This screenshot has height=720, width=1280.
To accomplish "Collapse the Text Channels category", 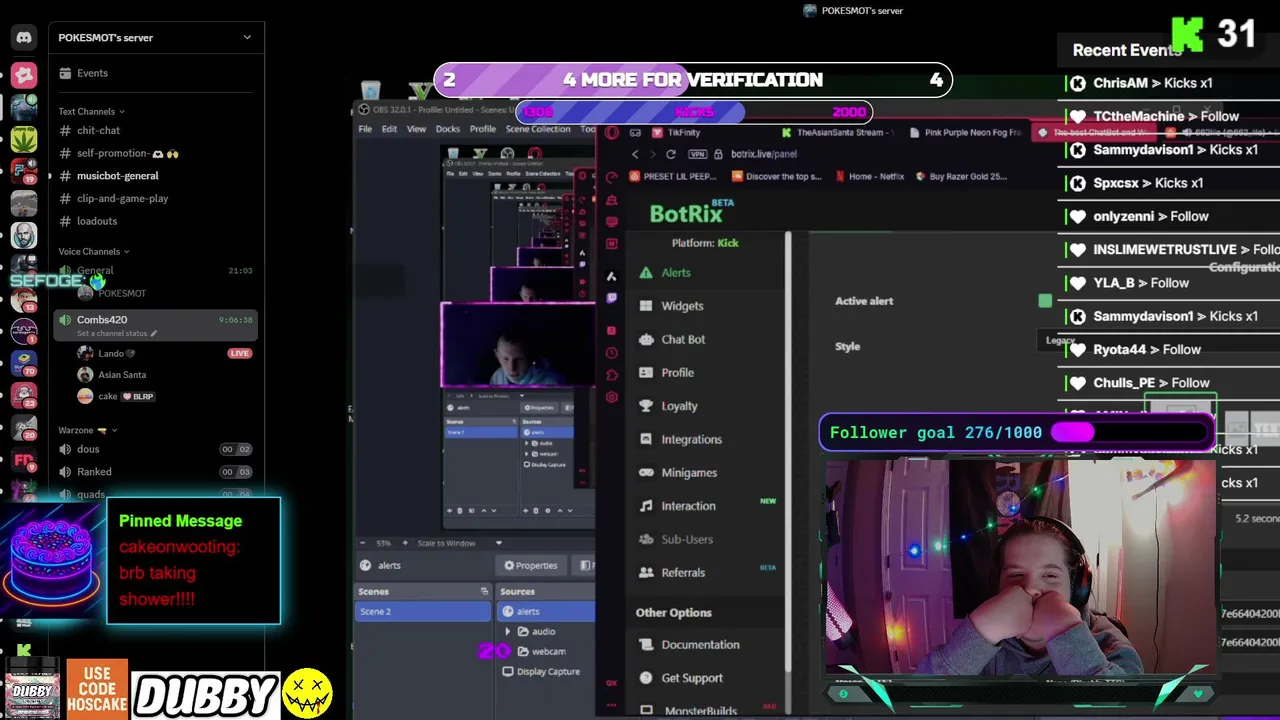I will tap(91, 111).
